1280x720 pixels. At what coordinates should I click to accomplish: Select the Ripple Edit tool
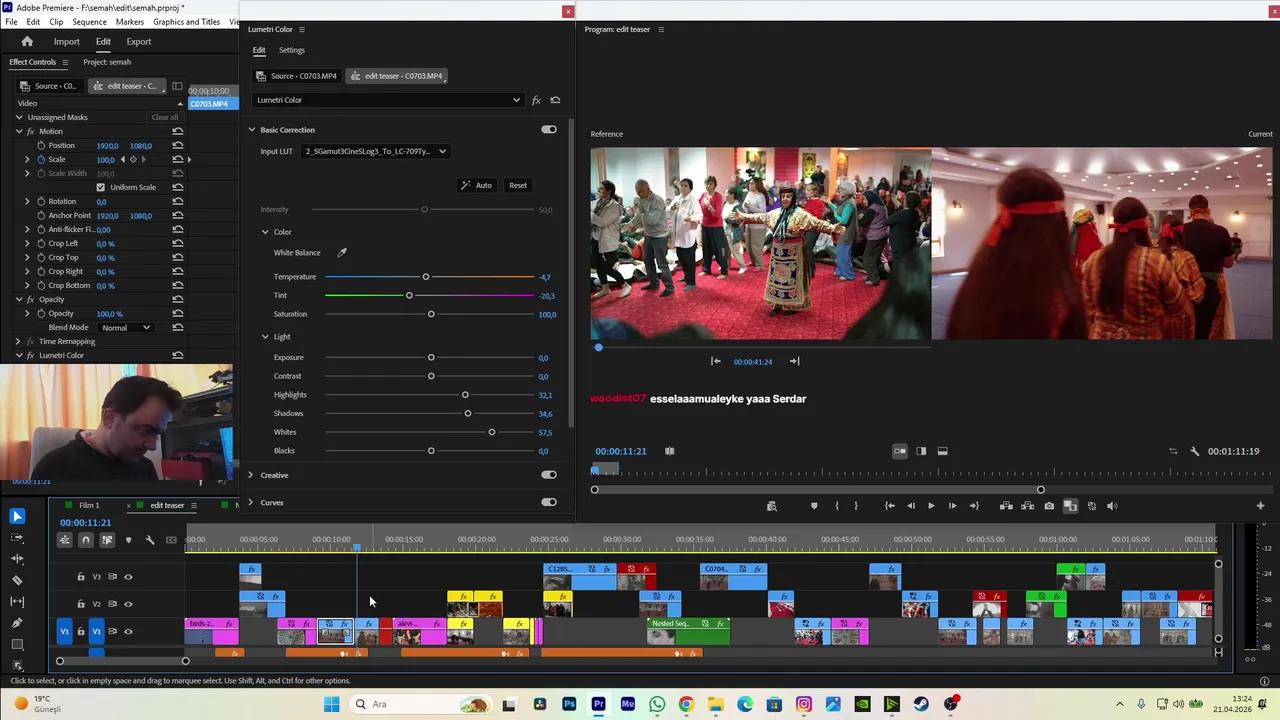point(17,558)
